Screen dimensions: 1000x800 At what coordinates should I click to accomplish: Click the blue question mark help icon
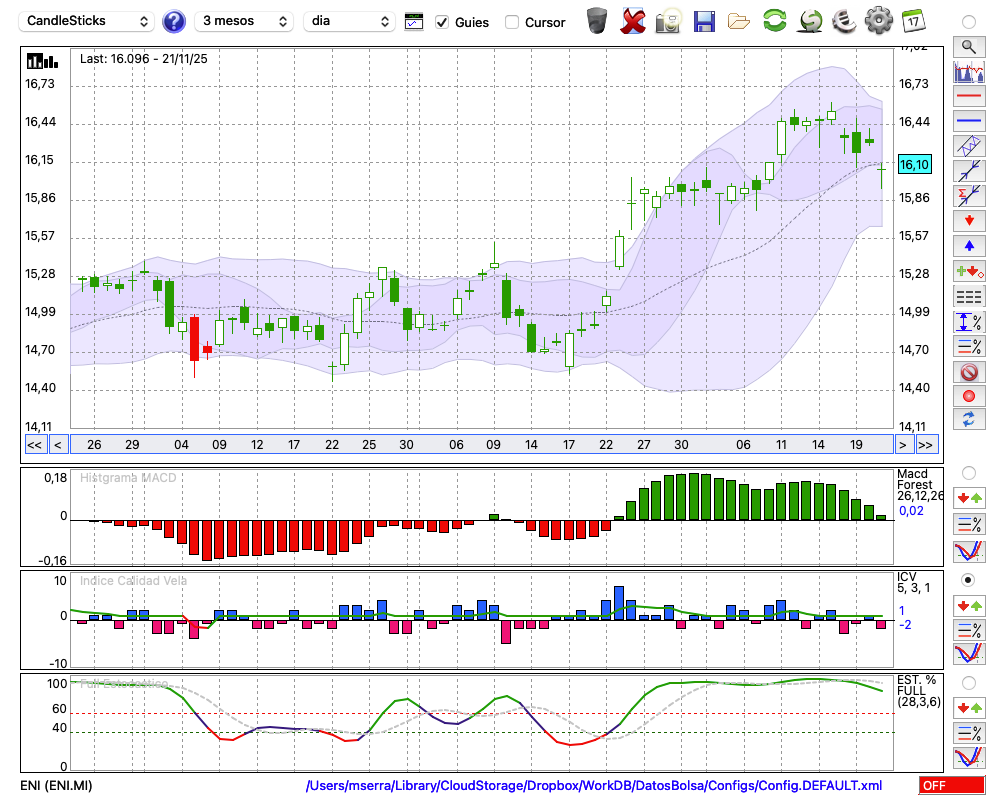pyautogui.click(x=174, y=21)
